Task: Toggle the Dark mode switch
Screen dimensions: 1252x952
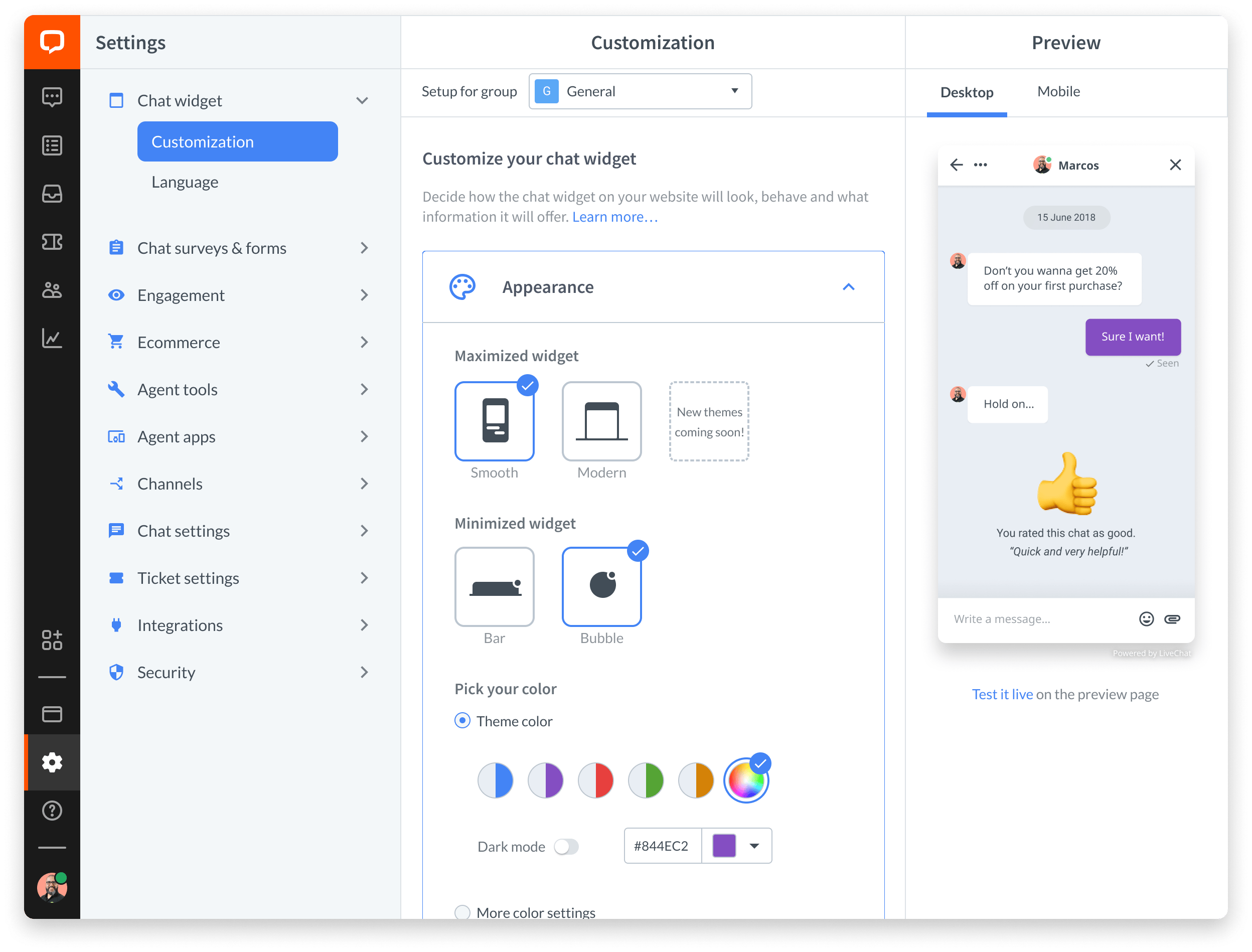Action: [x=566, y=847]
